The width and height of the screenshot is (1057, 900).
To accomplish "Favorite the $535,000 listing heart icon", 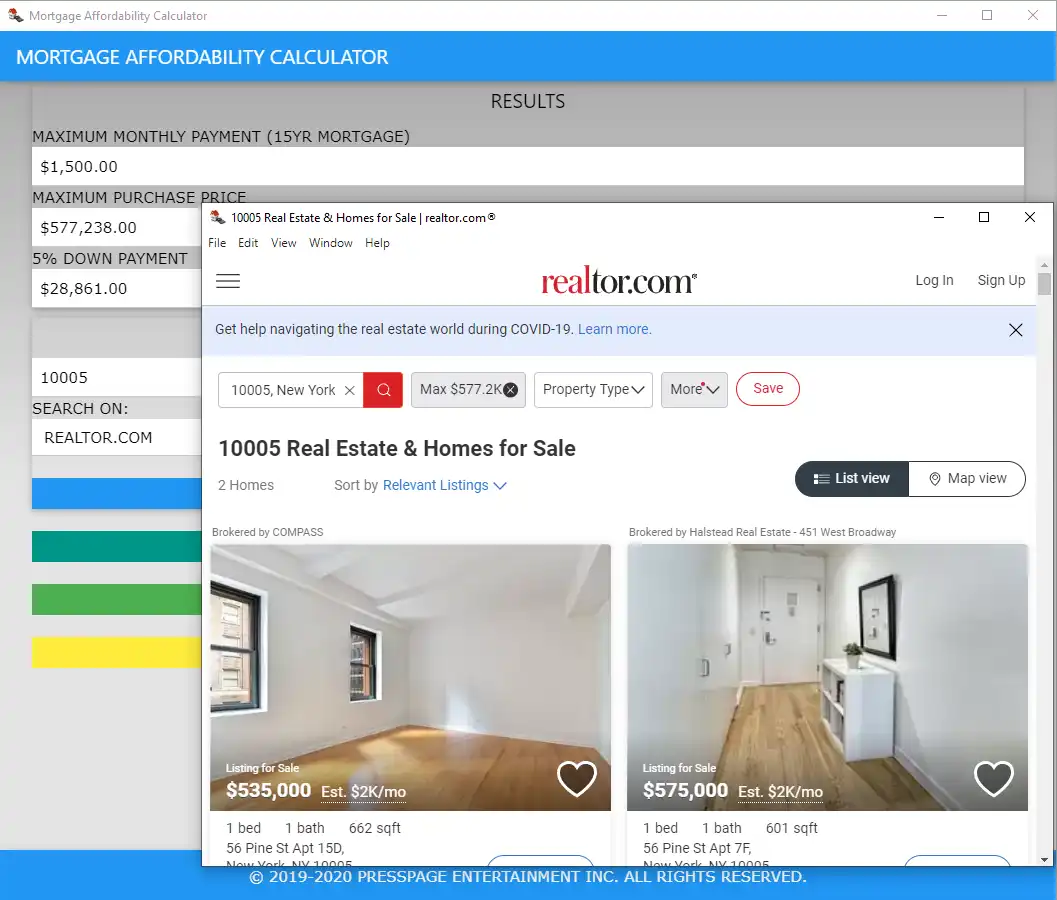I will pos(577,779).
